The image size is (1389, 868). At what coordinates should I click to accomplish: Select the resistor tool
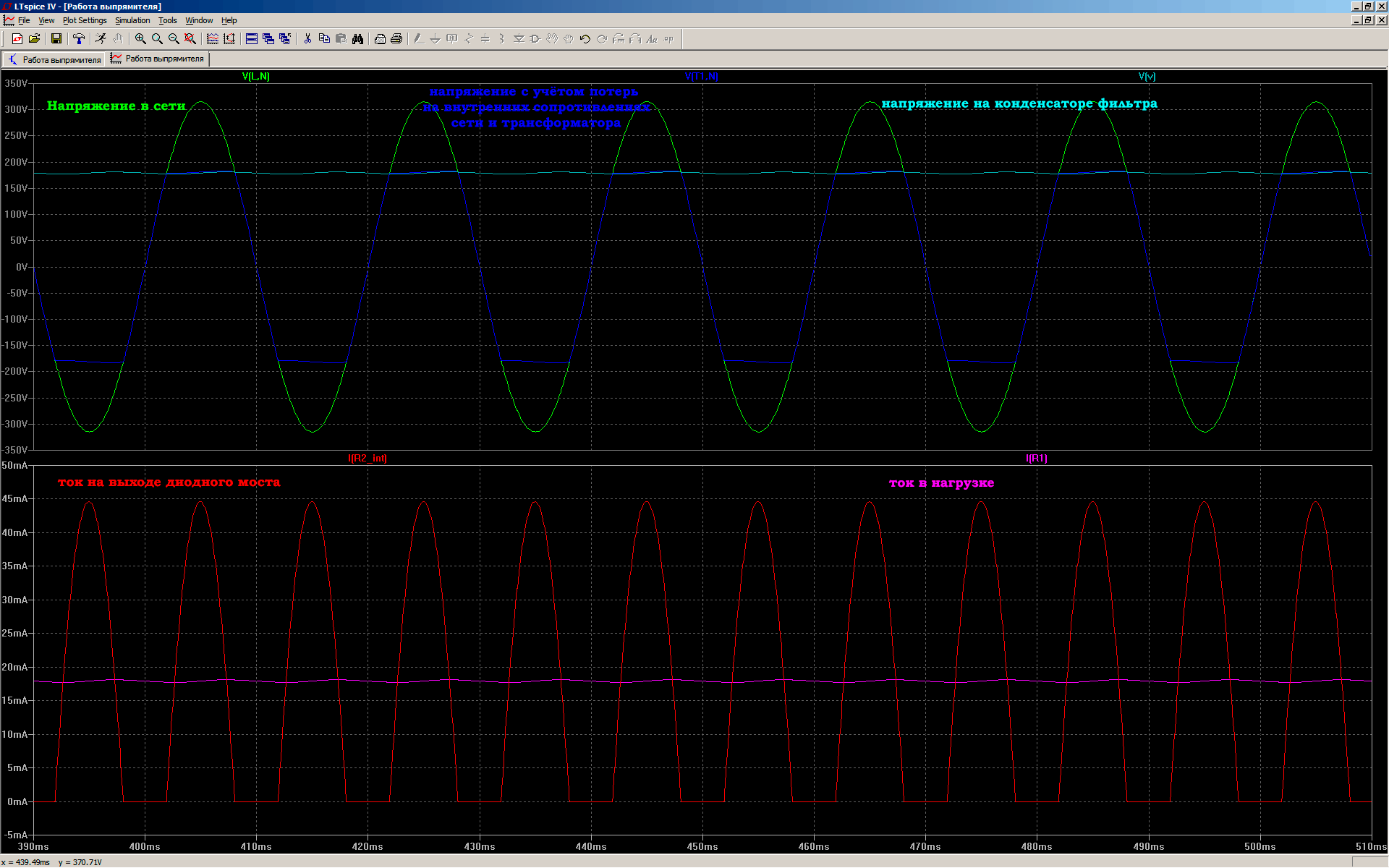pyautogui.click(x=469, y=39)
